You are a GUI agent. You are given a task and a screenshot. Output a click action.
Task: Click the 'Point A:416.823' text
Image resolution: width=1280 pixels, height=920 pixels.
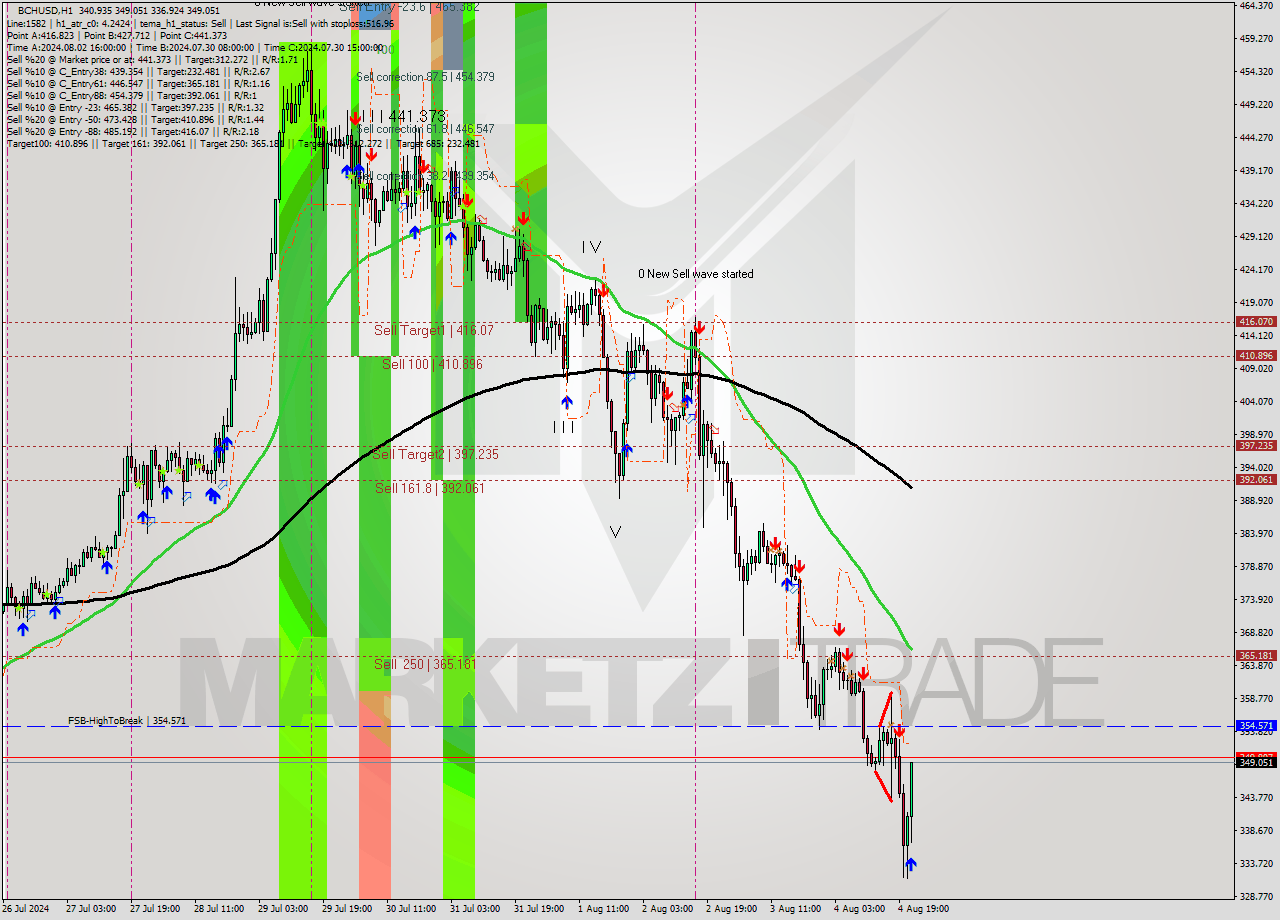coord(40,35)
